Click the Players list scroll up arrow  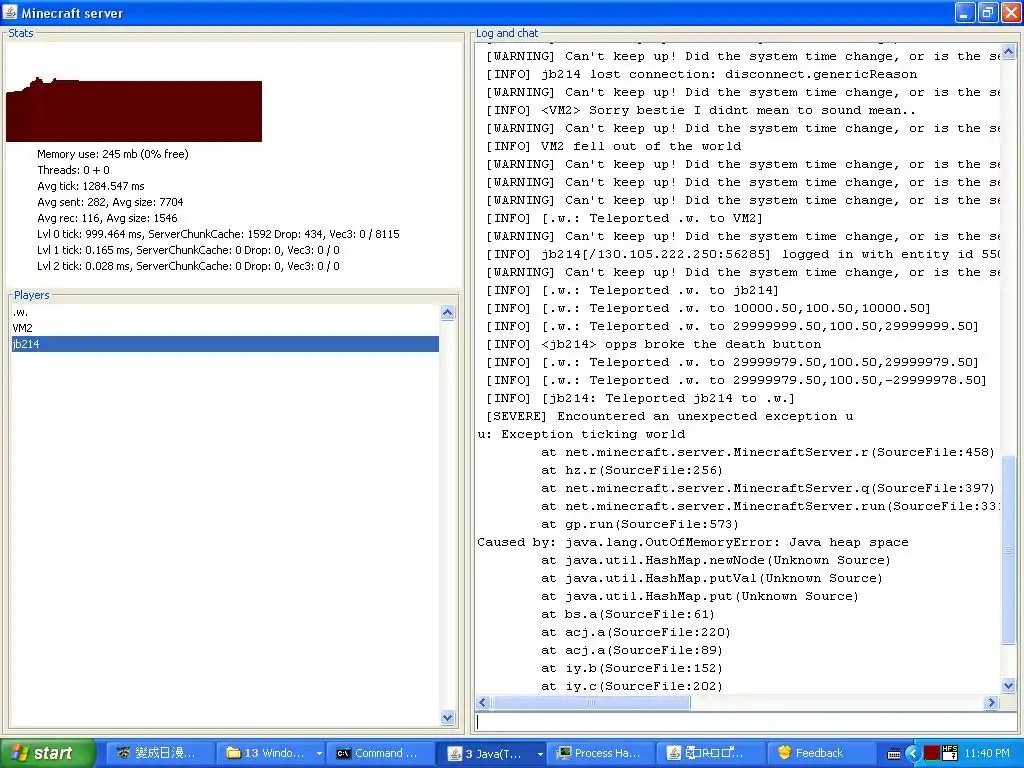[x=447, y=312]
